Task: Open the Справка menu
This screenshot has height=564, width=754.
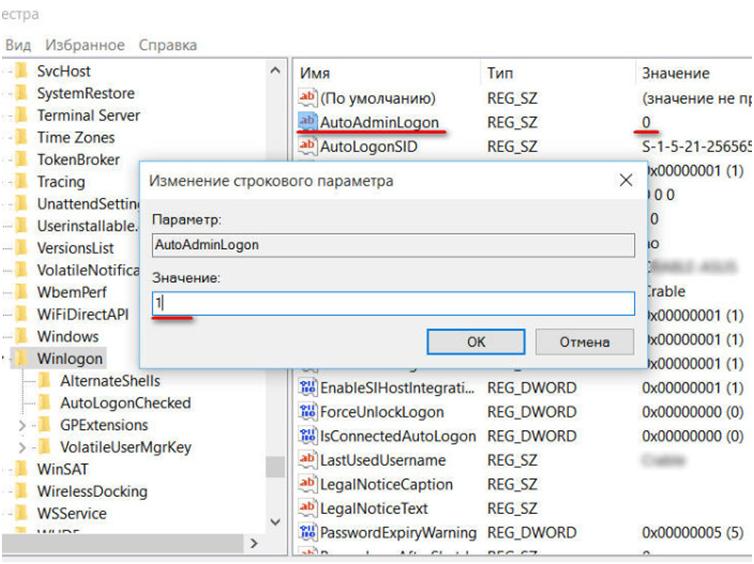Action: (168, 45)
